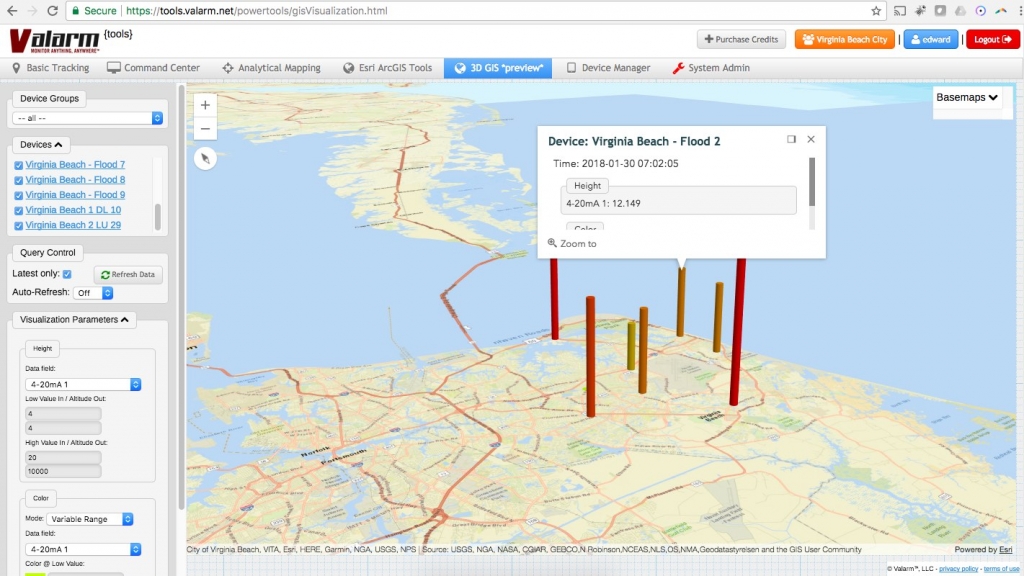The height and width of the screenshot is (576, 1024).
Task: Click High Value In field showing 20
Action: point(63,457)
